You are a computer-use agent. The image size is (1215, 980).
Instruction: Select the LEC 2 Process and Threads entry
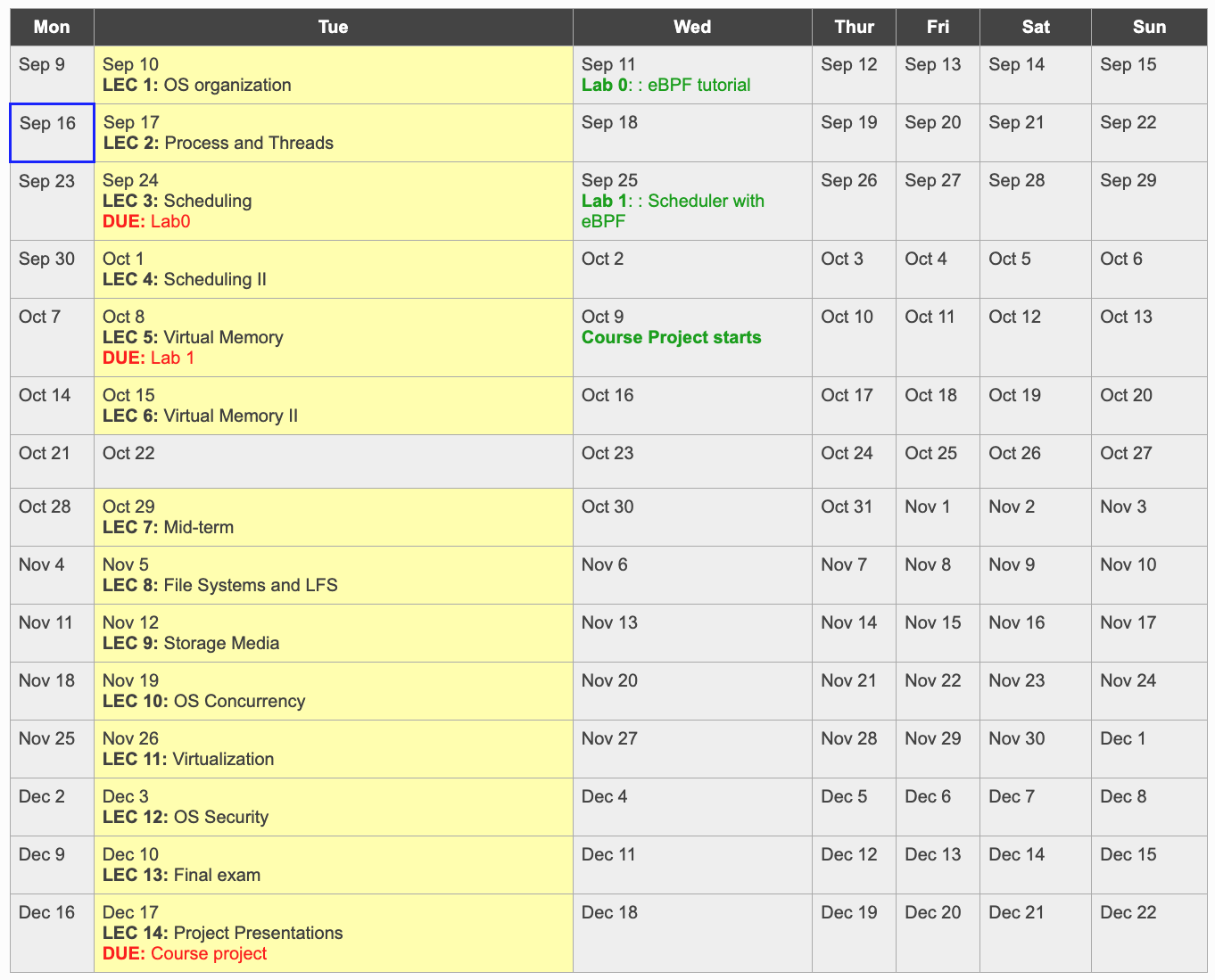218,143
